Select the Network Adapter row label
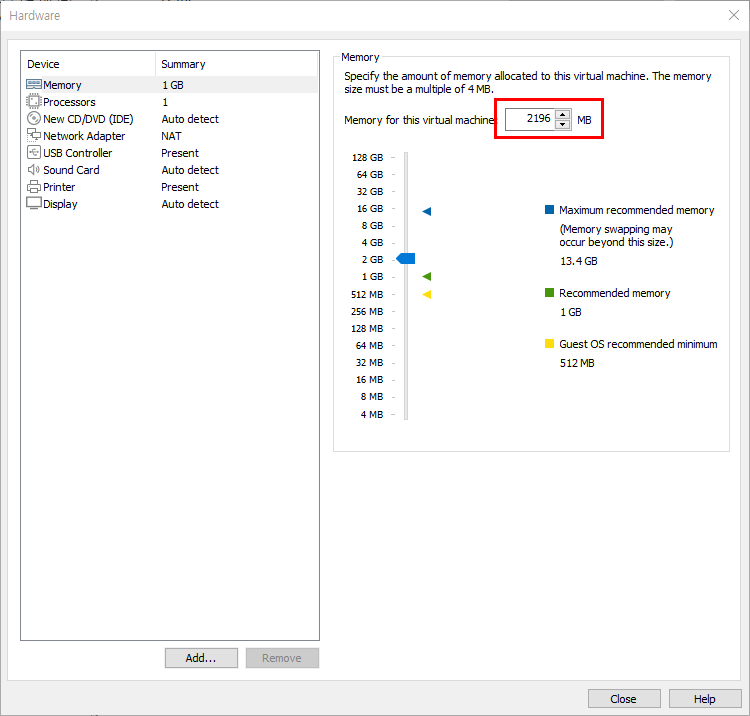This screenshot has height=716, width=750. tap(84, 136)
